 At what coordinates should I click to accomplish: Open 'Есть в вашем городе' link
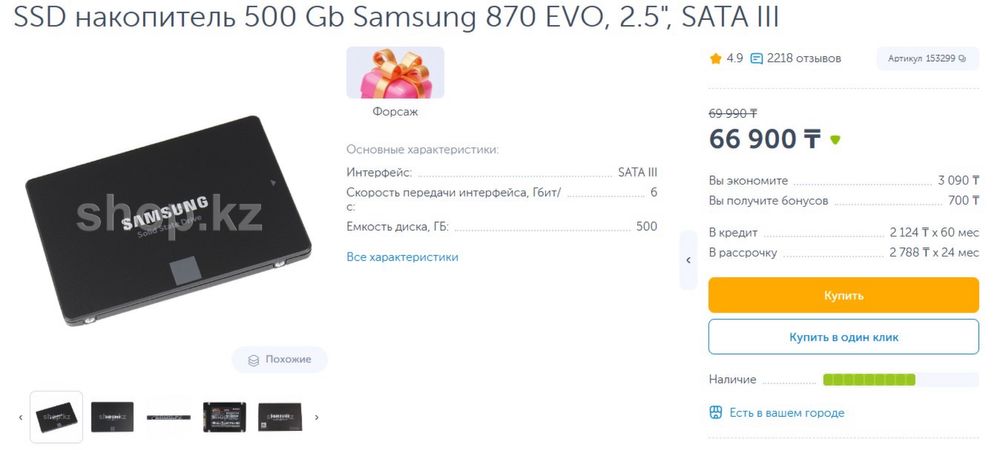(x=787, y=413)
